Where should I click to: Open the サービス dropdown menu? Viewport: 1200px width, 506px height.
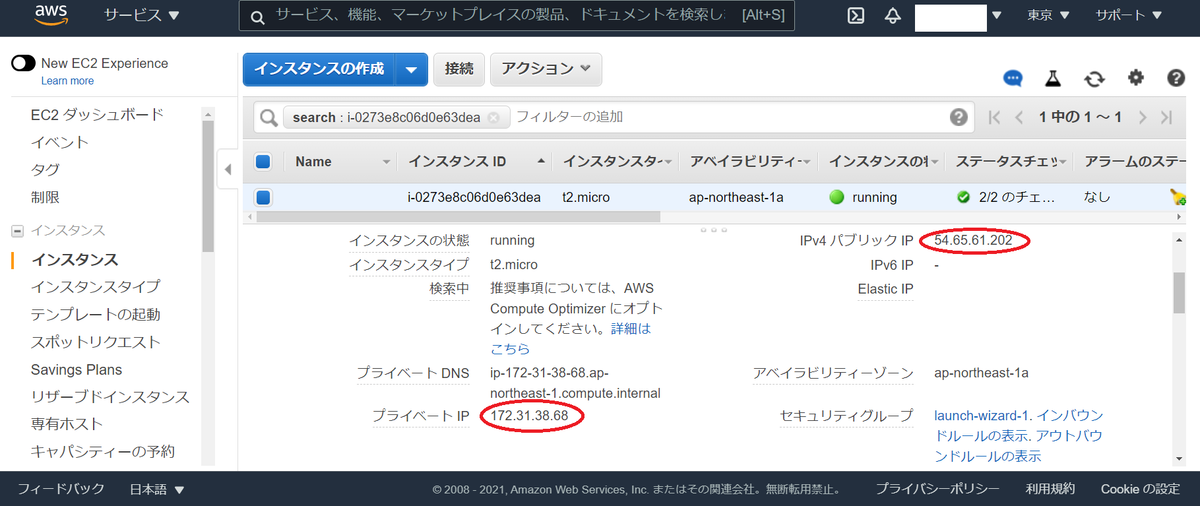click(142, 16)
